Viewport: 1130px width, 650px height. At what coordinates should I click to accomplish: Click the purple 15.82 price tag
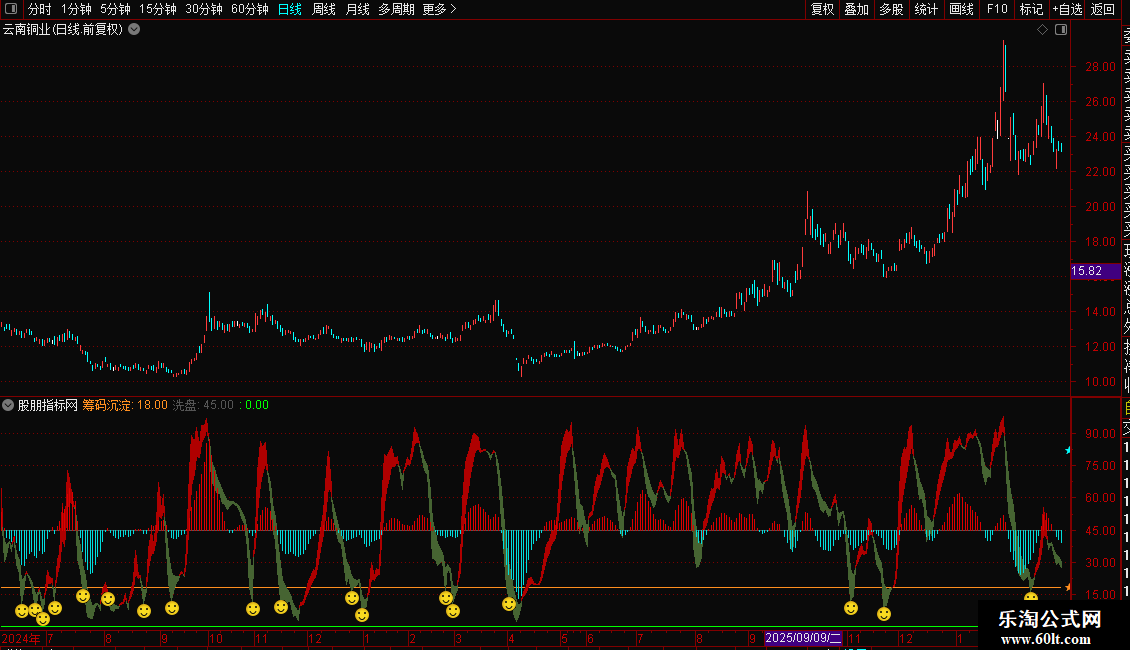coord(1095,271)
